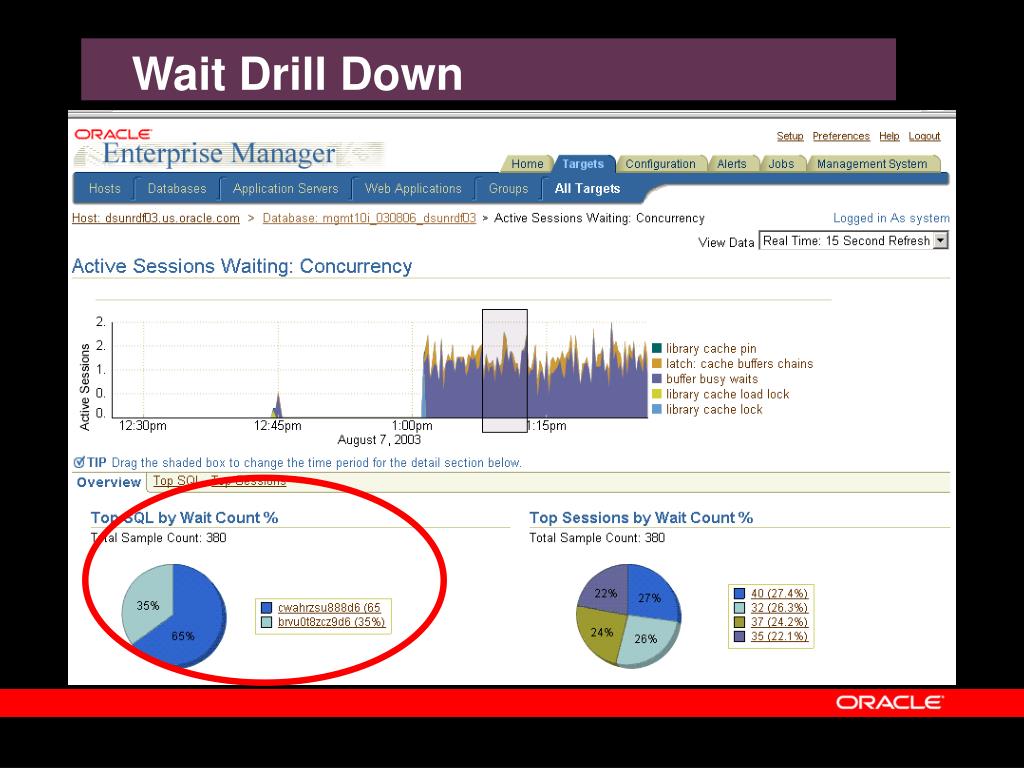Click the Logout link
The width and height of the screenshot is (1024, 768).
tap(924, 136)
